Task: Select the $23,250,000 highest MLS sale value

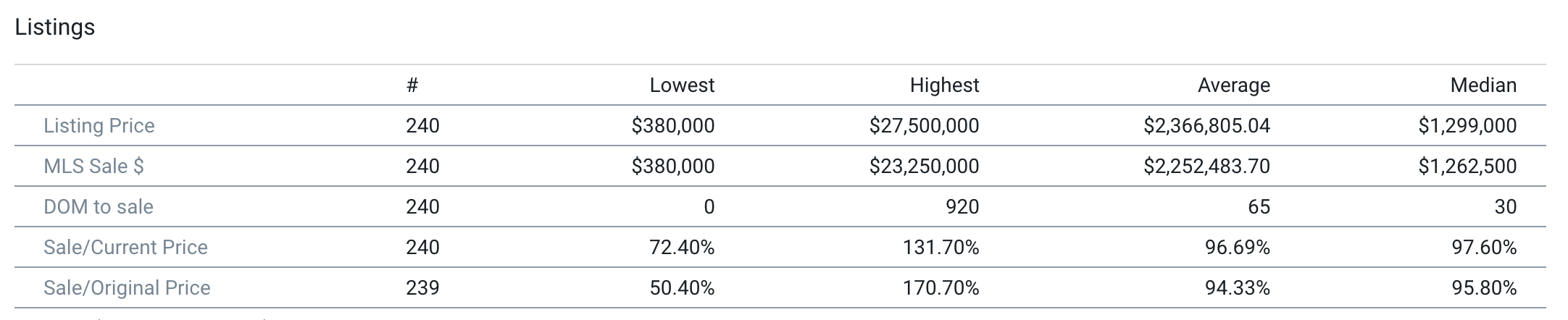Action: (x=924, y=167)
